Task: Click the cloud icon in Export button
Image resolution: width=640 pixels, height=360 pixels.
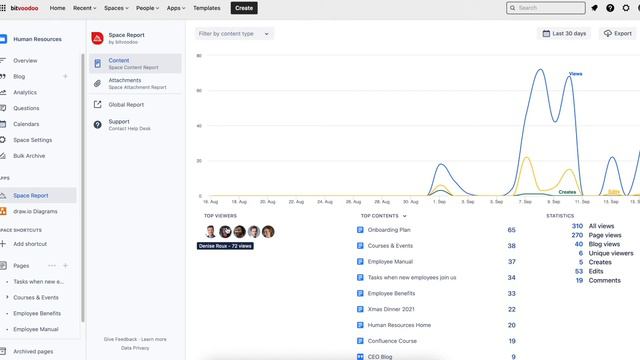Action: tap(608, 33)
